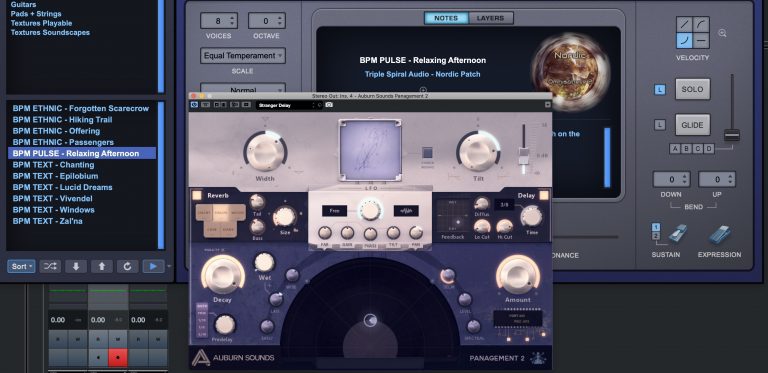
Task: Toggle the Delay enable square
Action: pos(544,195)
